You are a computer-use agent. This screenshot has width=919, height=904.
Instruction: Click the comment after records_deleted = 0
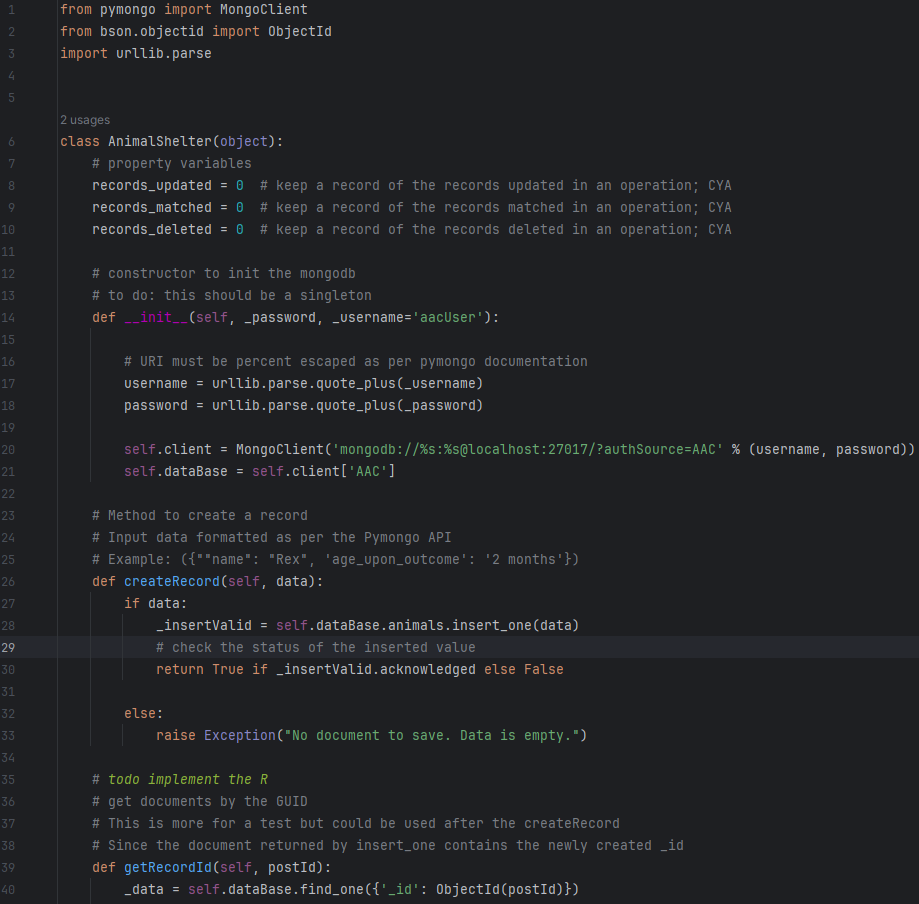pyautogui.click(x=495, y=229)
